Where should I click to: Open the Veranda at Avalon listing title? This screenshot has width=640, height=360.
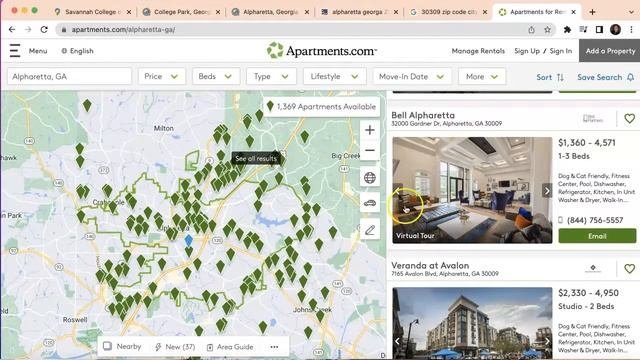[x=430, y=265]
